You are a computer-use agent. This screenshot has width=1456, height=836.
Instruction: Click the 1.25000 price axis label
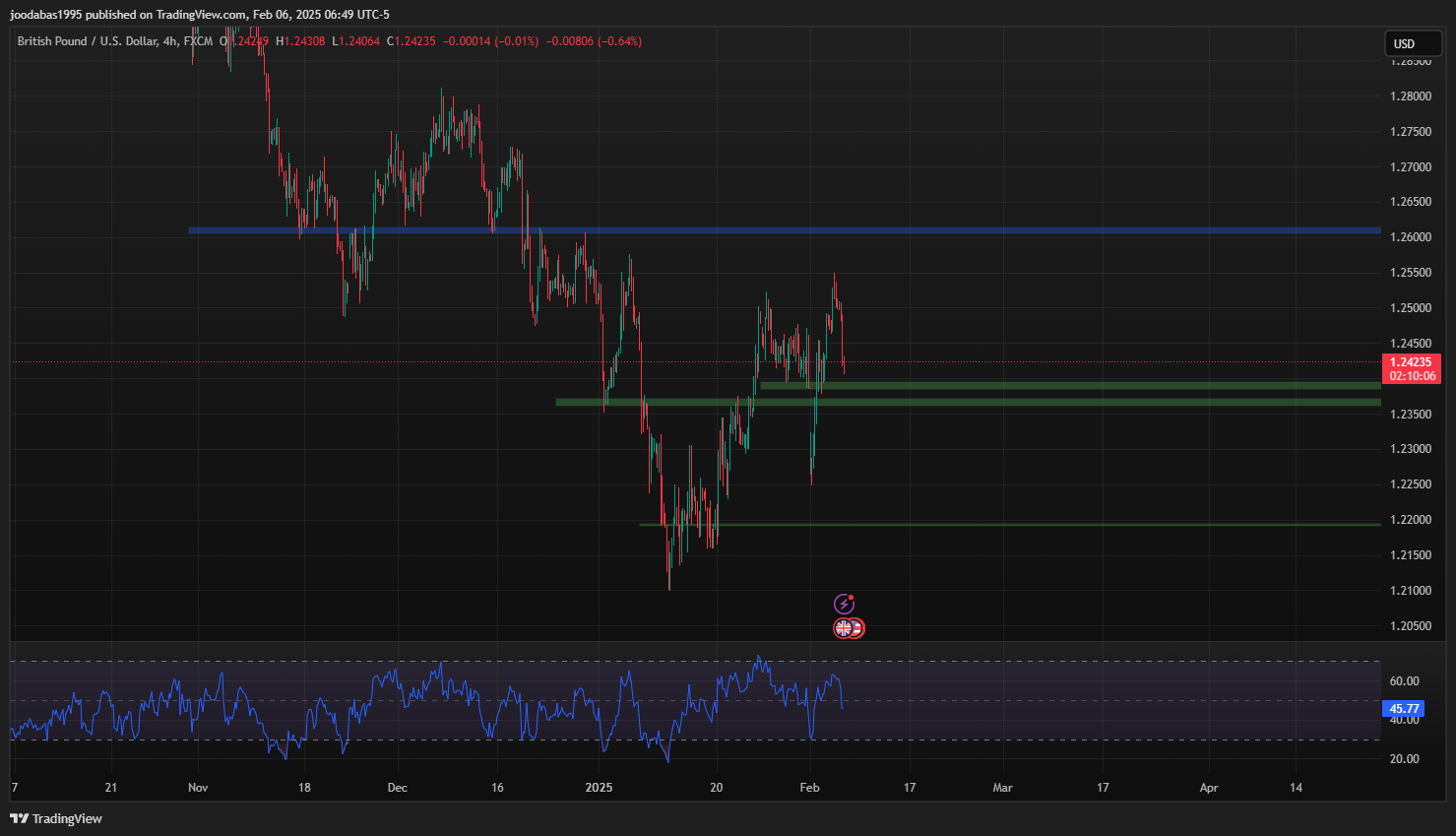tap(1410, 308)
